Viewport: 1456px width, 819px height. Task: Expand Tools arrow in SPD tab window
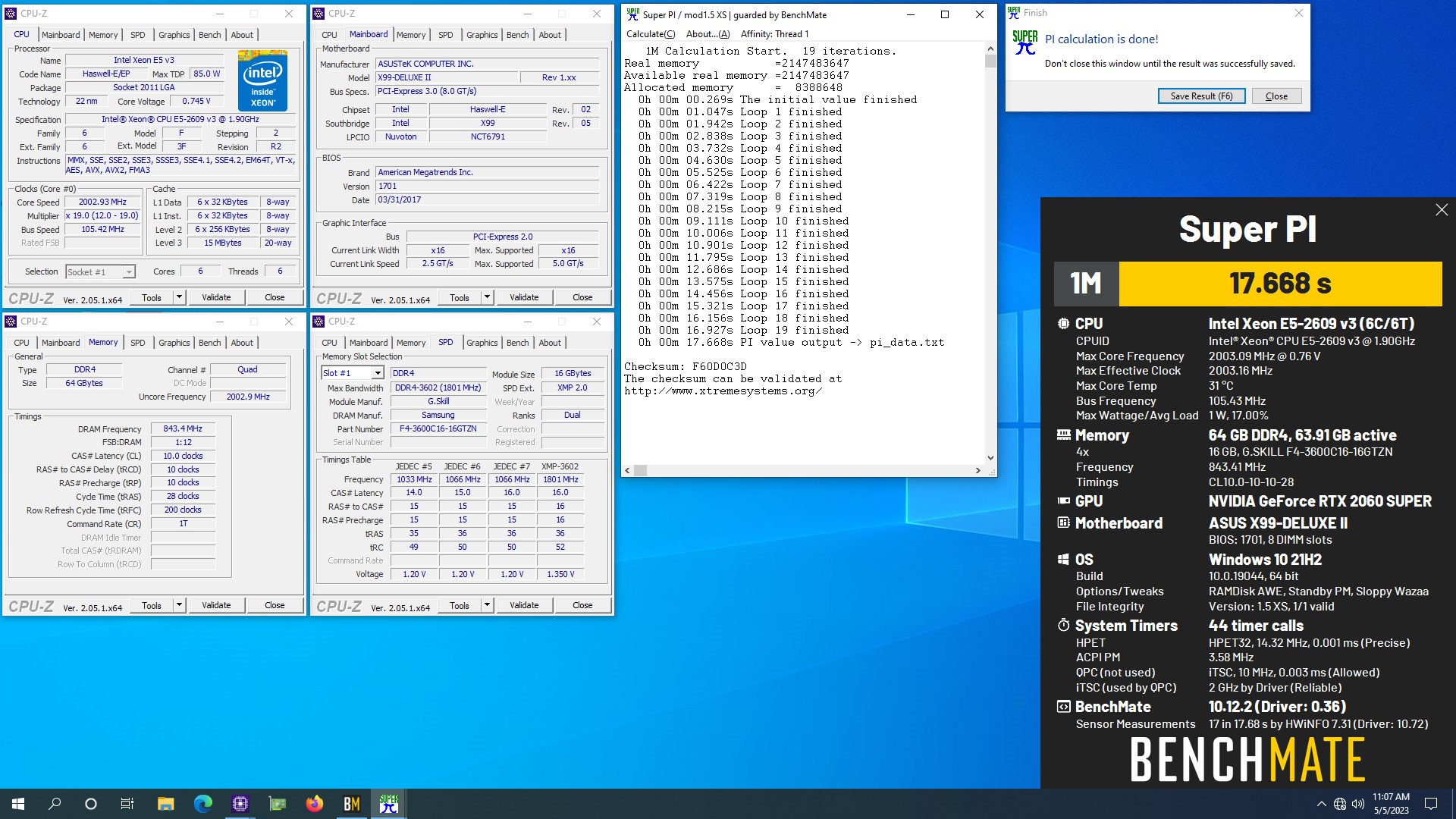(x=487, y=605)
